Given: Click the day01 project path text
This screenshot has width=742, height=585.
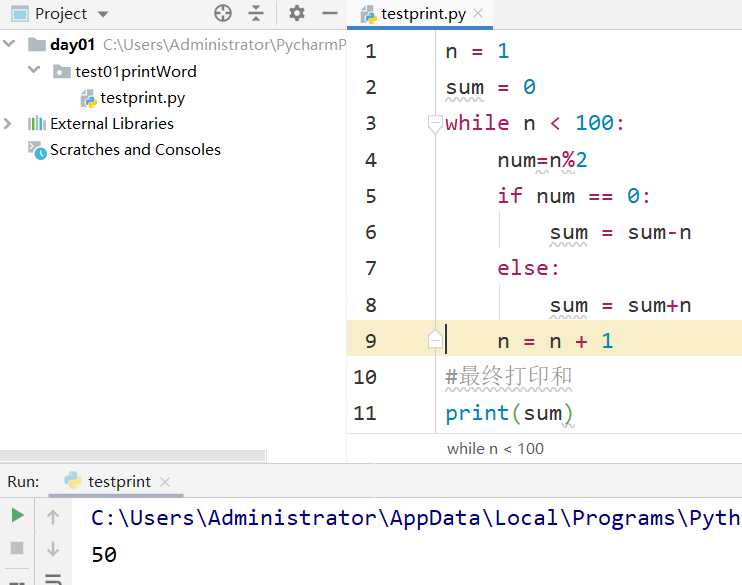Looking at the screenshot, I should pyautogui.click(x=225, y=44).
